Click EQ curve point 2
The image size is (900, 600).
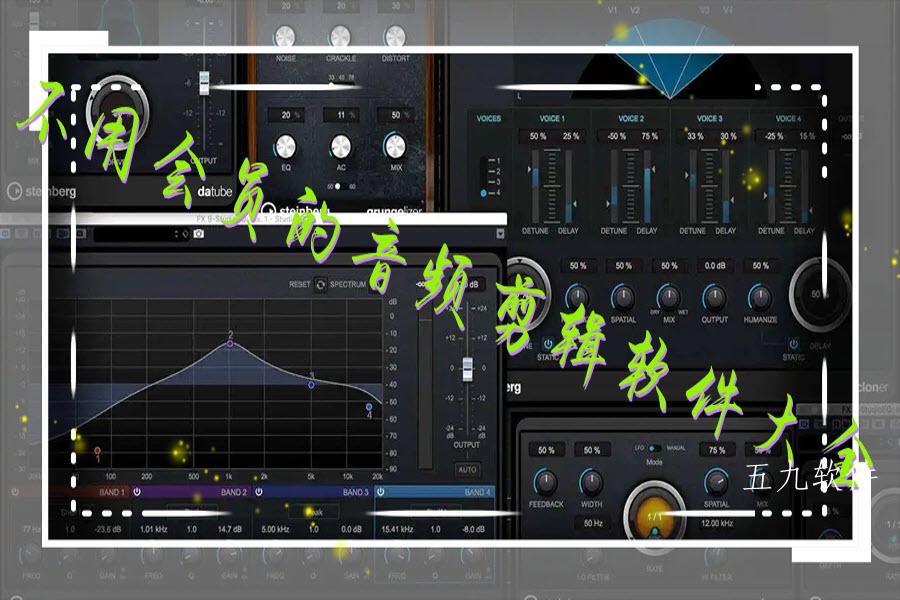pos(230,343)
